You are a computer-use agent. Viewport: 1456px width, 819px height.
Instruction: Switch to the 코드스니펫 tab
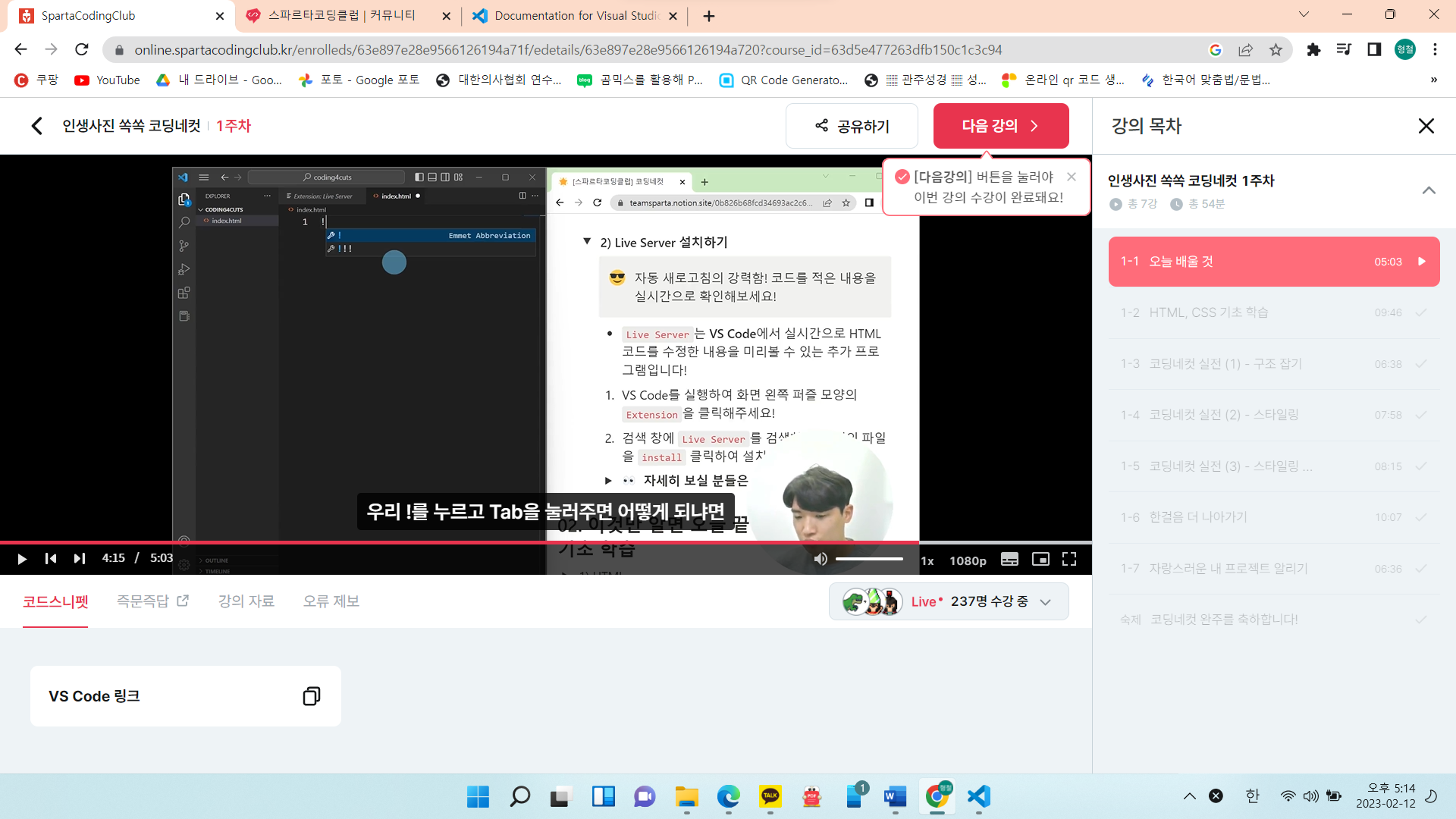tap(55, 601)
